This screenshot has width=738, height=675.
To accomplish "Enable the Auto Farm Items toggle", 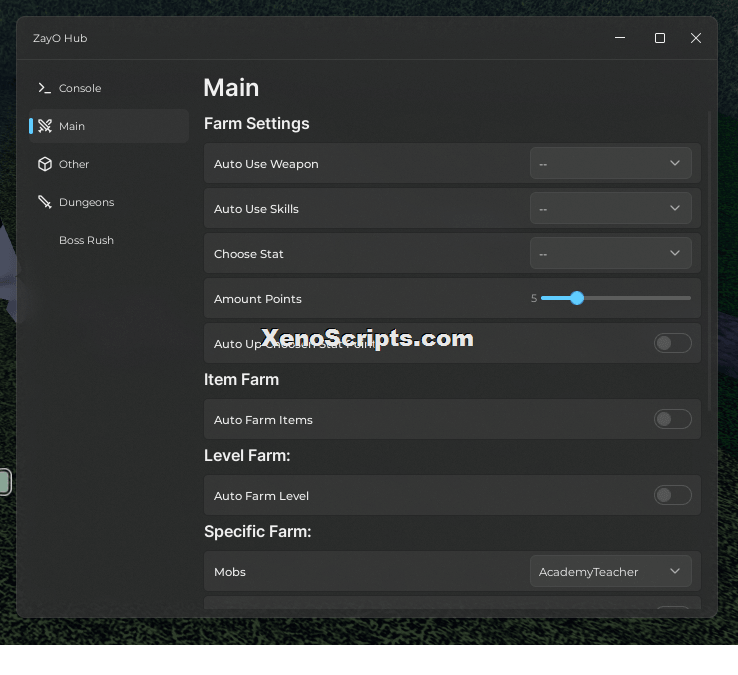I will click(673, 419).
